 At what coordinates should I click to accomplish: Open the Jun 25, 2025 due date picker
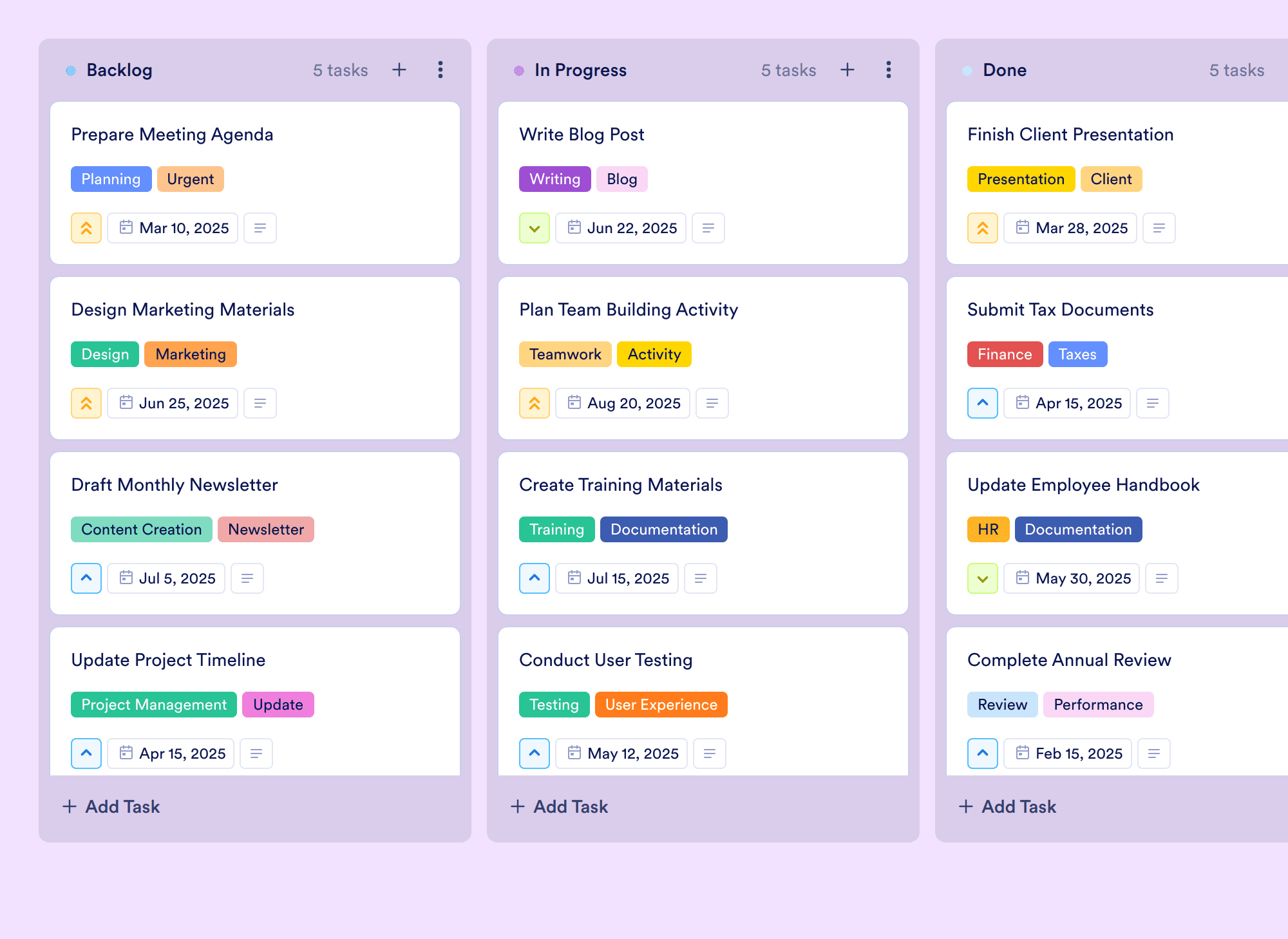click(173, 403)
